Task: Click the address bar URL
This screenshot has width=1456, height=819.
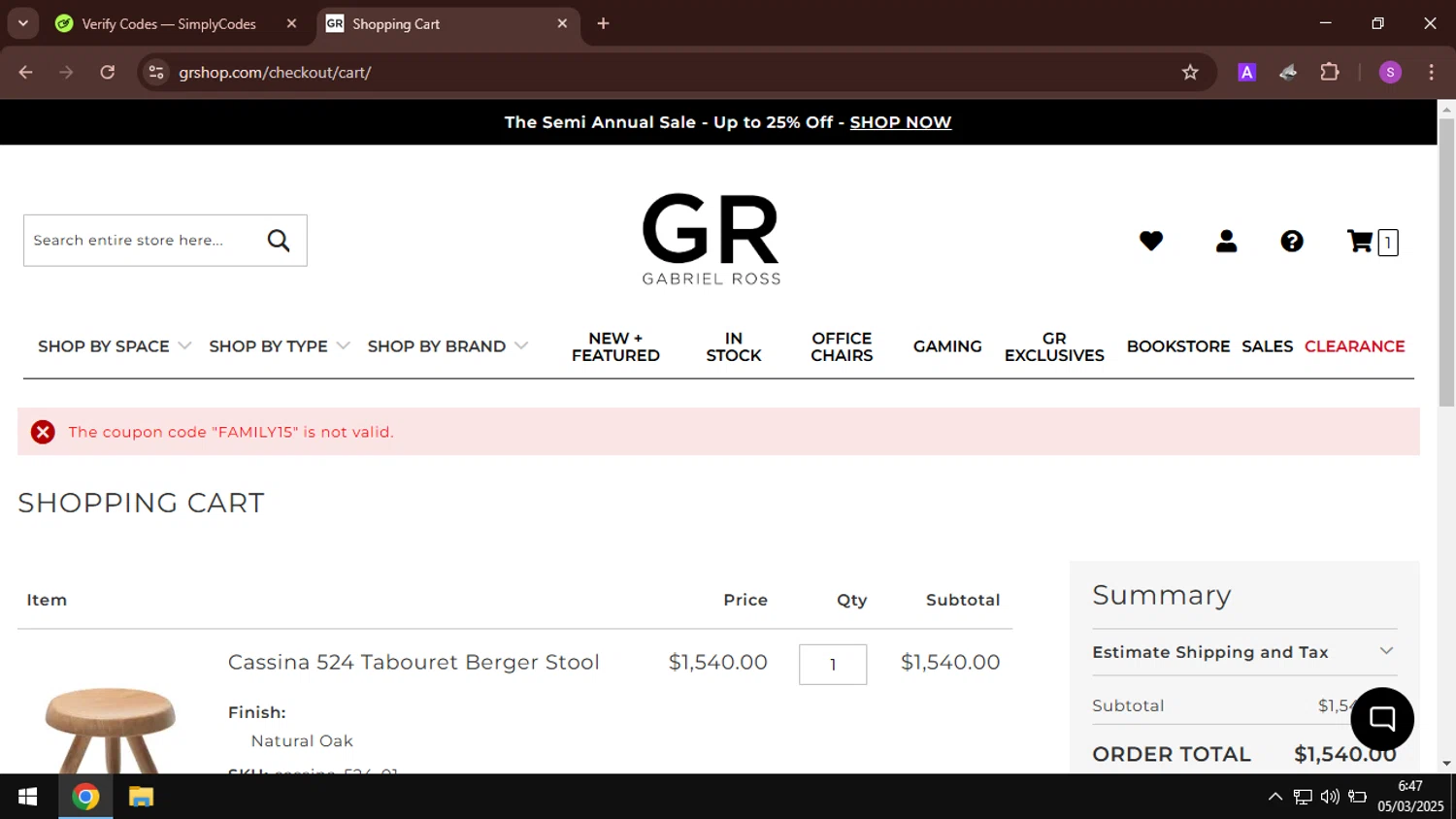Action: (275, 72)
